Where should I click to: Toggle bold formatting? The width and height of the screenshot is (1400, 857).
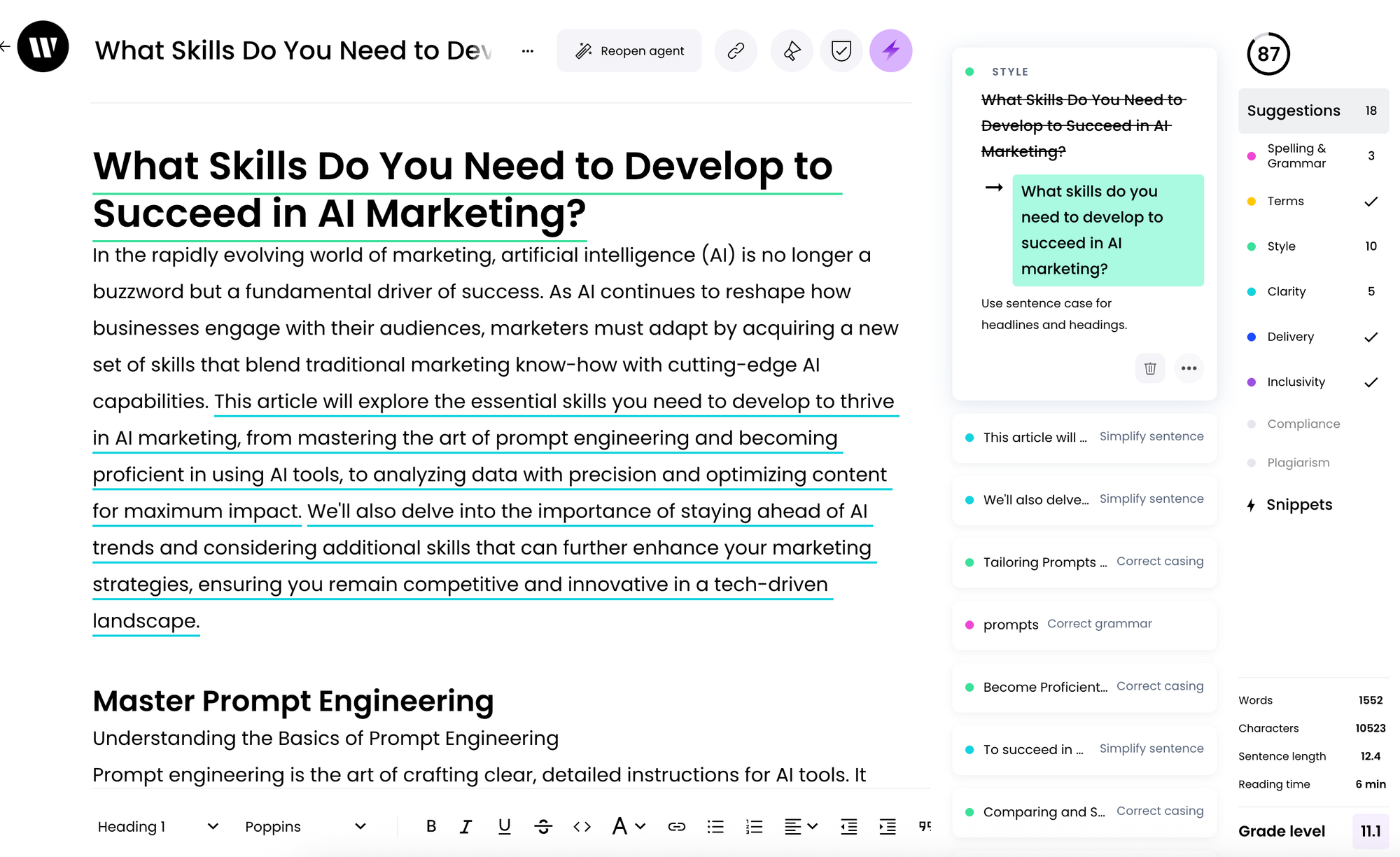click(431, 826)
